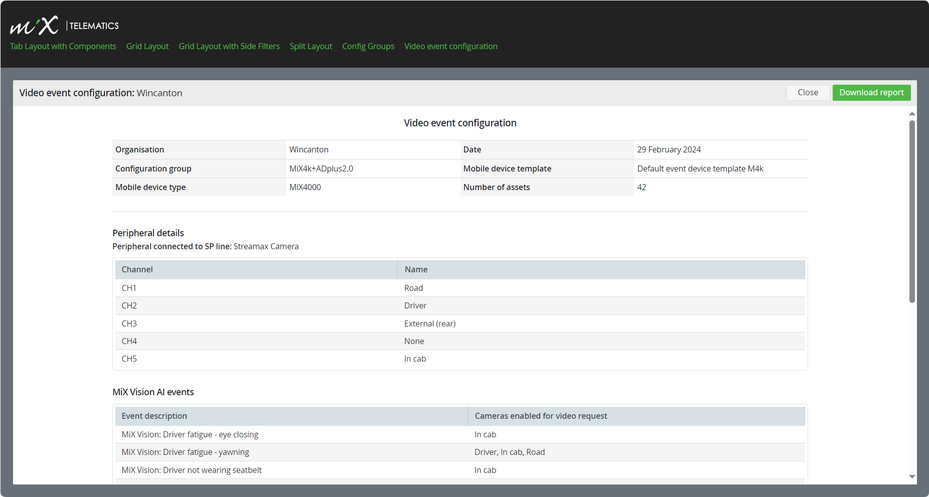Click Cameras enabled for video request header
The image size is (929, 497).
pyautogui.click(x=541, y=416)
